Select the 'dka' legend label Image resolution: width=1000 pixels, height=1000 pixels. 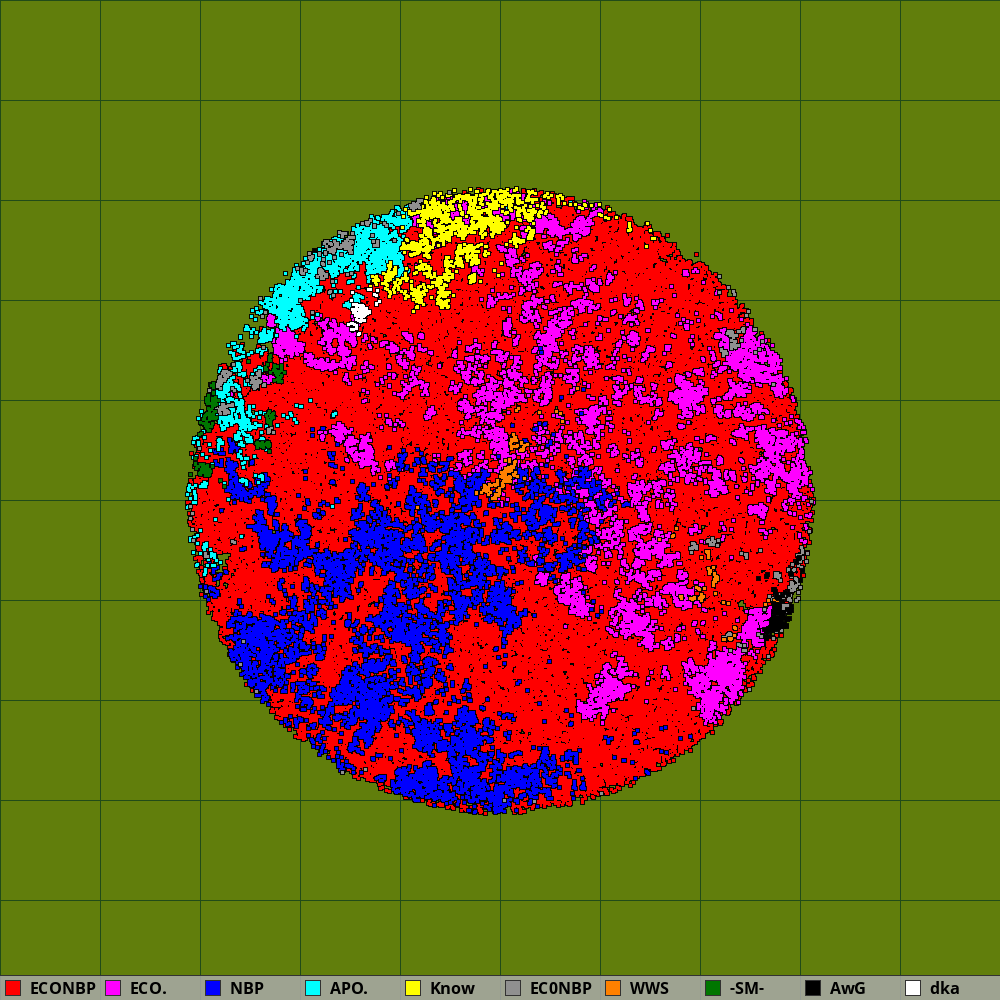(x=945, y=988)
